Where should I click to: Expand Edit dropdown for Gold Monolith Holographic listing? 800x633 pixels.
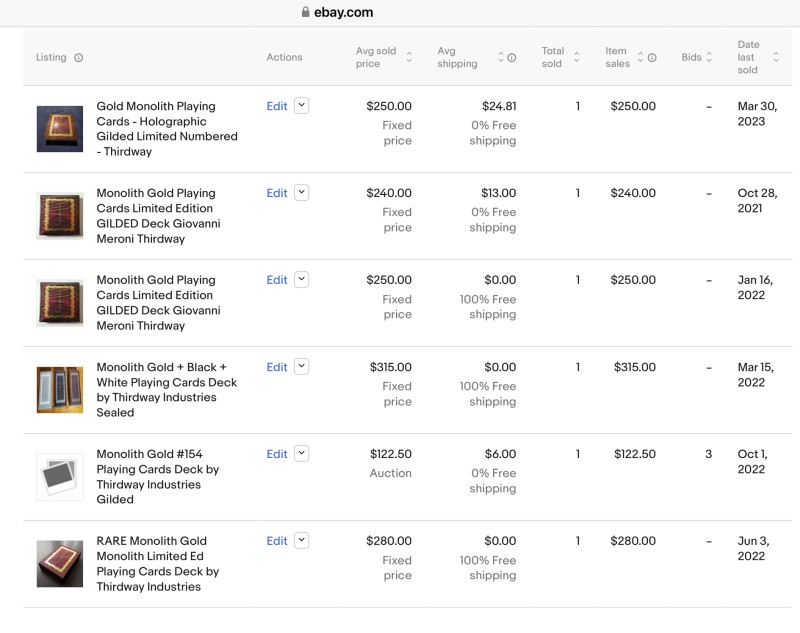pos(302,106)
